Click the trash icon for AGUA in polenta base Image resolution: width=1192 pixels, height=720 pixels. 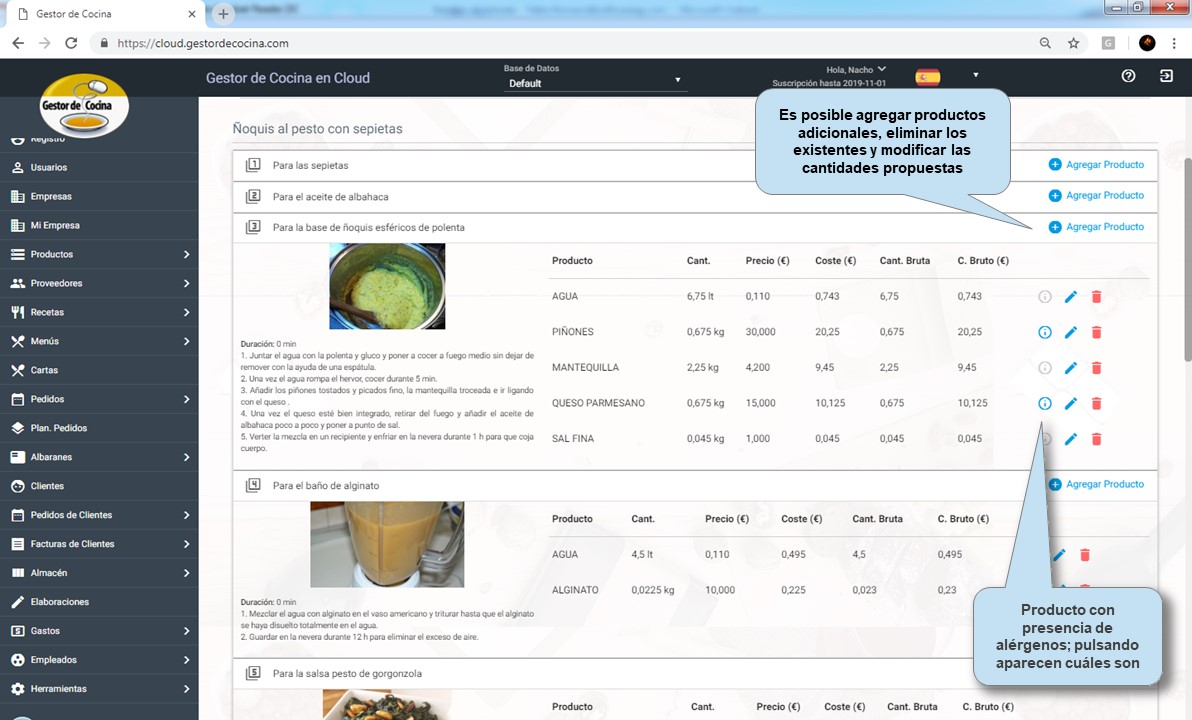(x=1096, y=297)
